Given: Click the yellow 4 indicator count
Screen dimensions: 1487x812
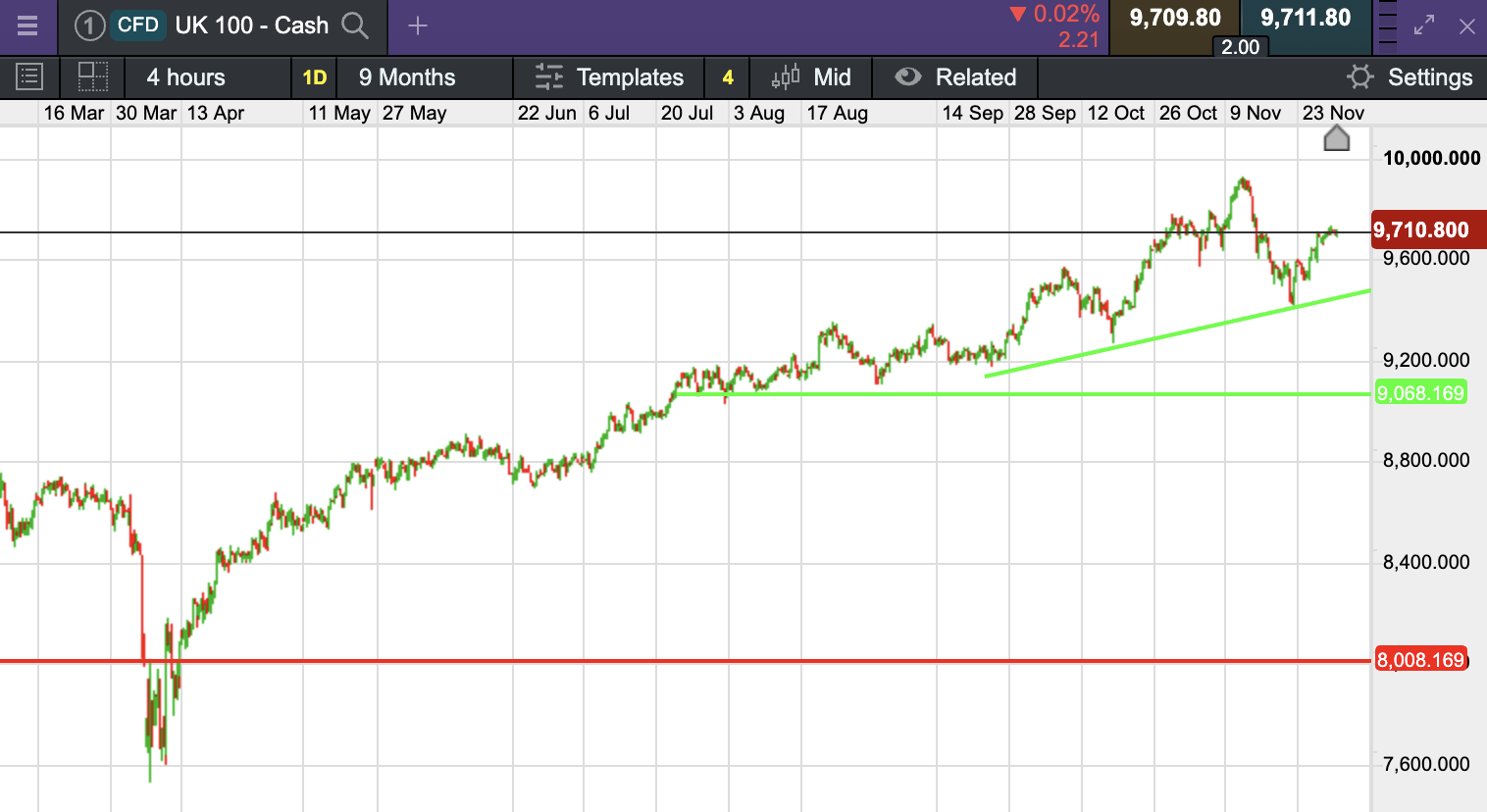Looking at the screenshot, I should point(728,77).
